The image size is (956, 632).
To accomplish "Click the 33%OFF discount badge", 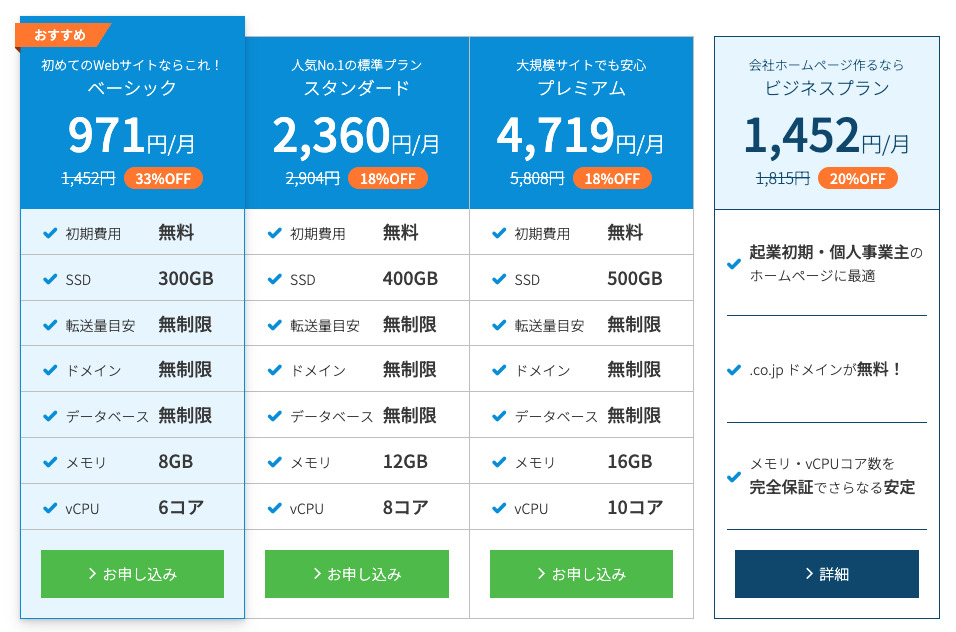I will point(164,179).
